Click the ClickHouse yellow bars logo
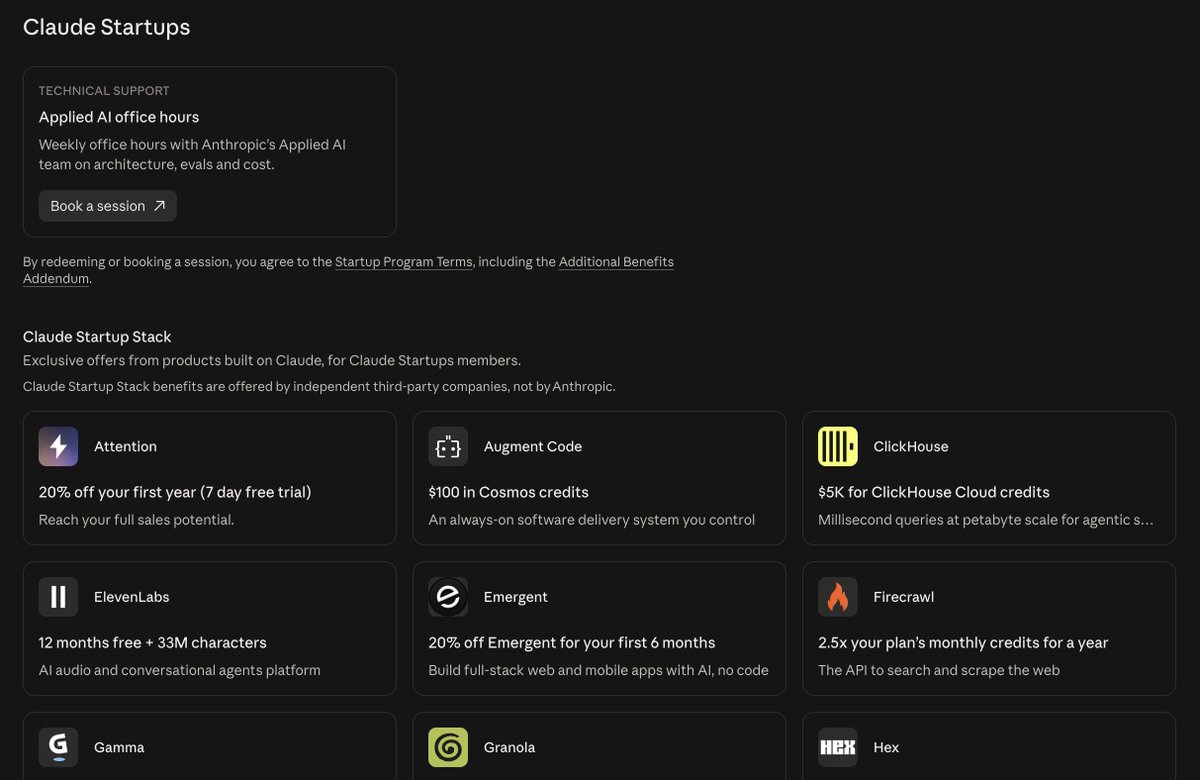Image resolution: width=1200 pixels, height=780 pixels. [838, 447]
